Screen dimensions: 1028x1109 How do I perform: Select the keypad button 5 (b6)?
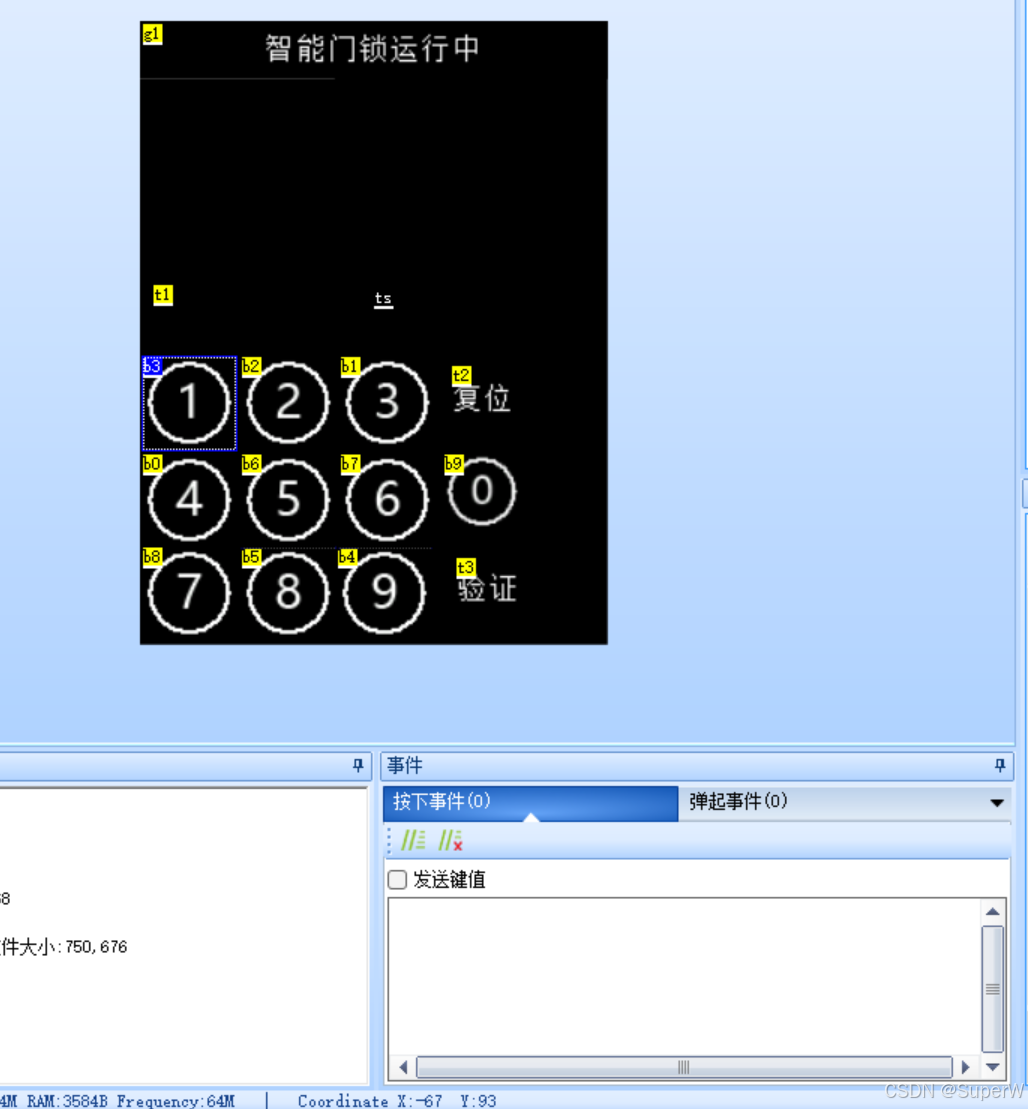[288, 500]
